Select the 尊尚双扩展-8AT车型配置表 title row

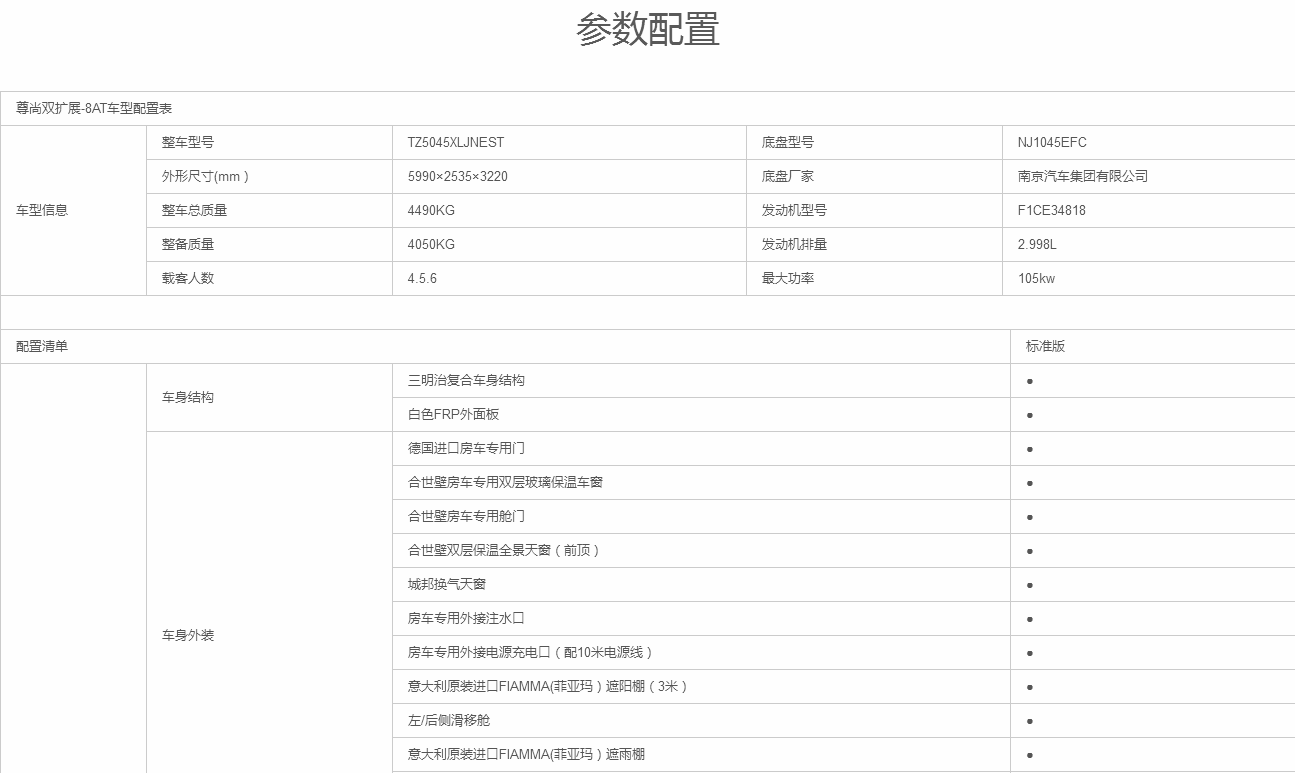(x=647, y=108)
